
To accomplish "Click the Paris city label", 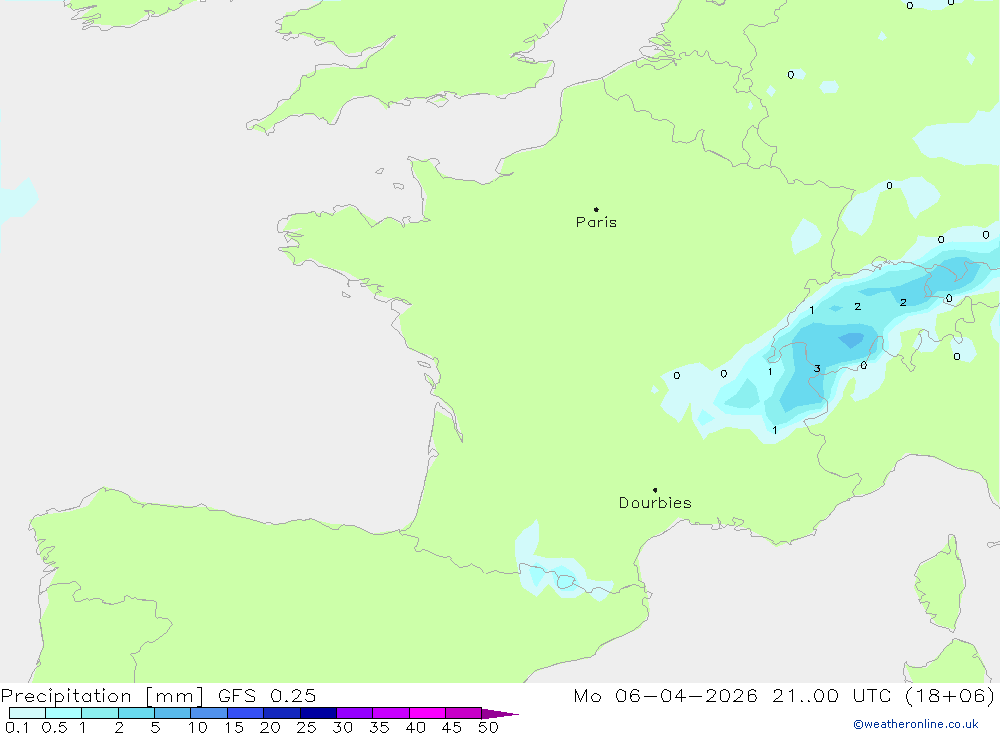I will [596, 222].
